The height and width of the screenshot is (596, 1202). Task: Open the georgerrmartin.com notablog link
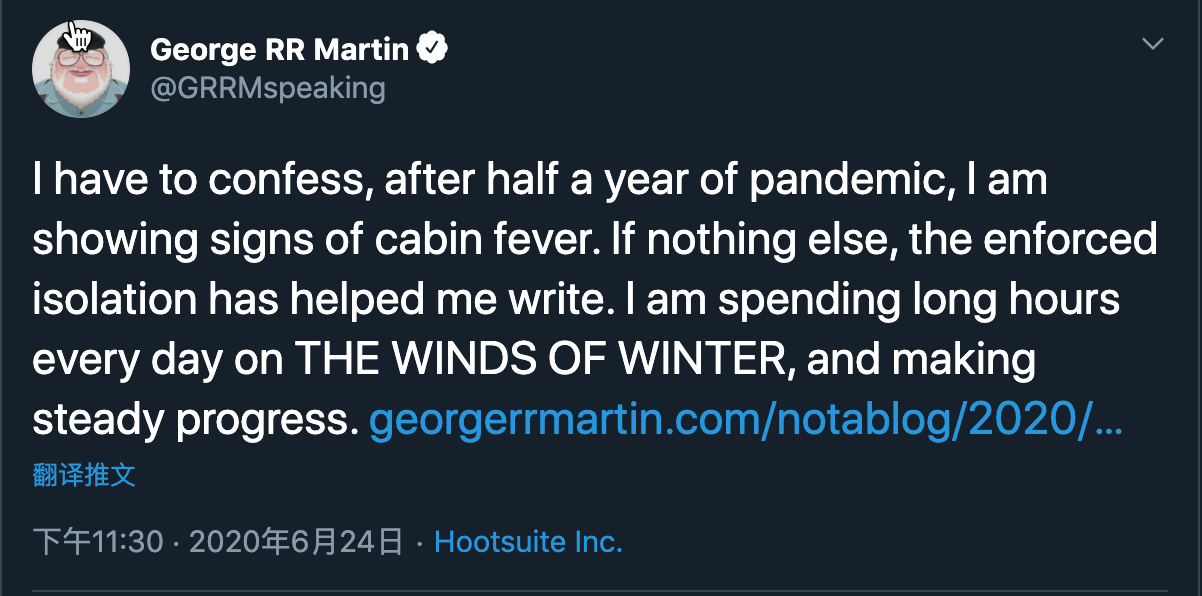click(730, 421)
